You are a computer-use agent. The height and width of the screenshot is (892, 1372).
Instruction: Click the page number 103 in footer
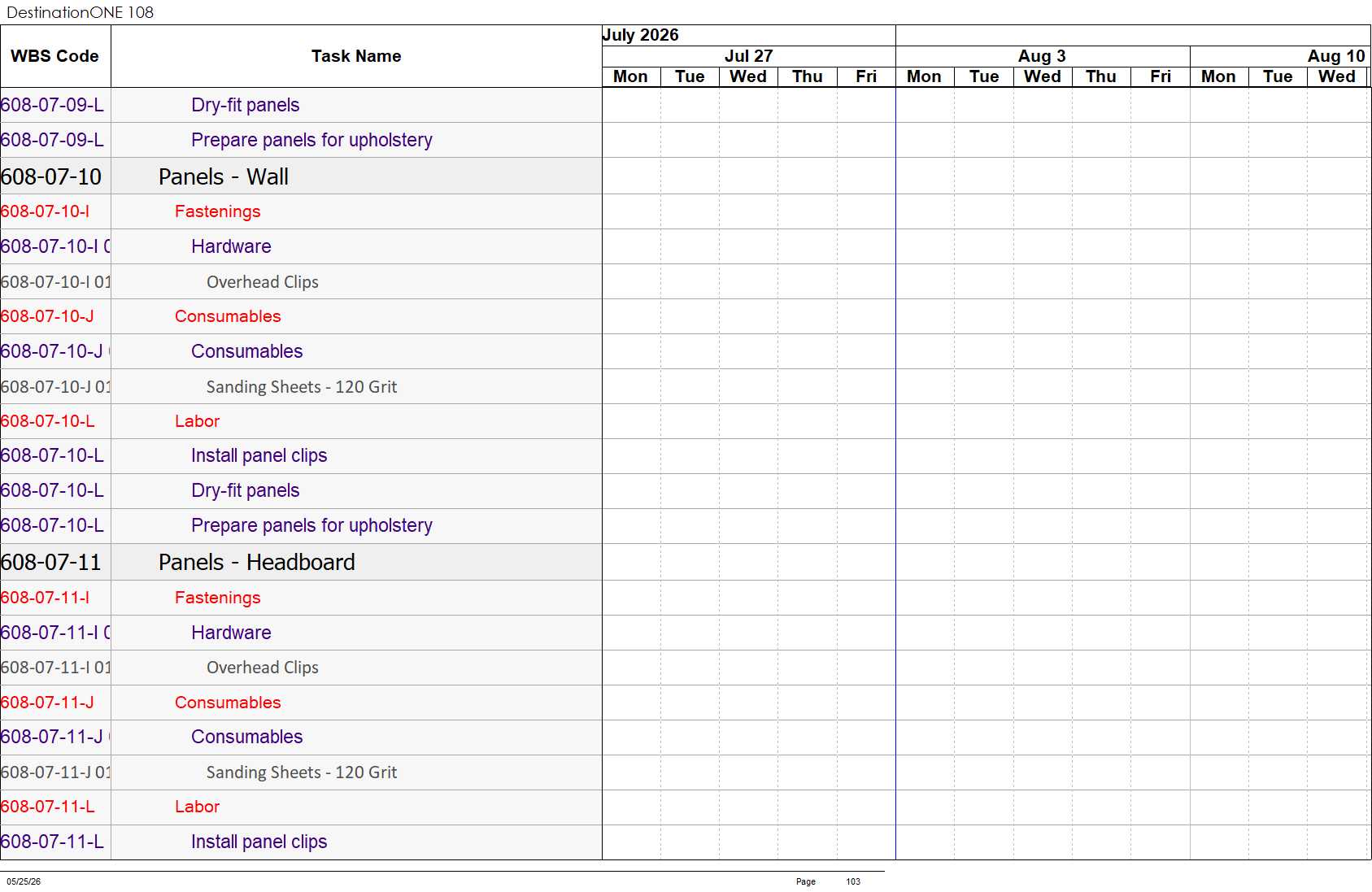tap(853, 881)
